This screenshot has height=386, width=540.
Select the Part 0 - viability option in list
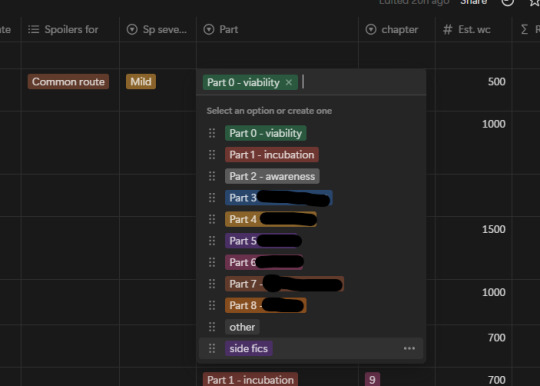266,133
